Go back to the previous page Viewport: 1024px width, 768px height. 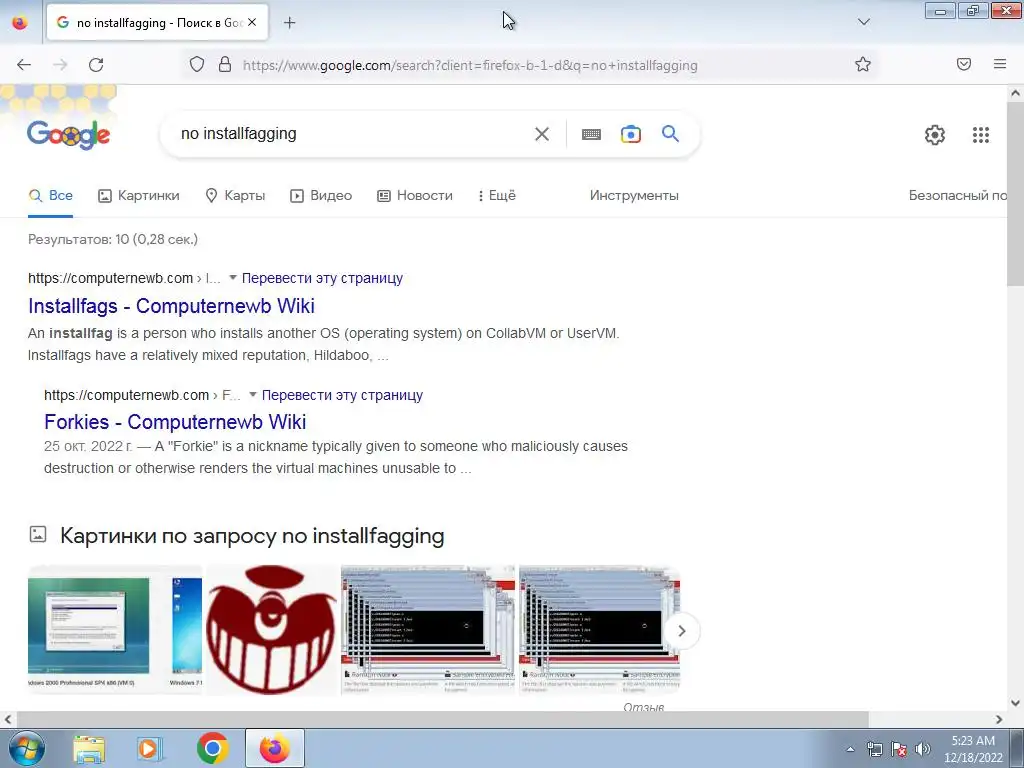pyautogui.click(x=24, y=65)
